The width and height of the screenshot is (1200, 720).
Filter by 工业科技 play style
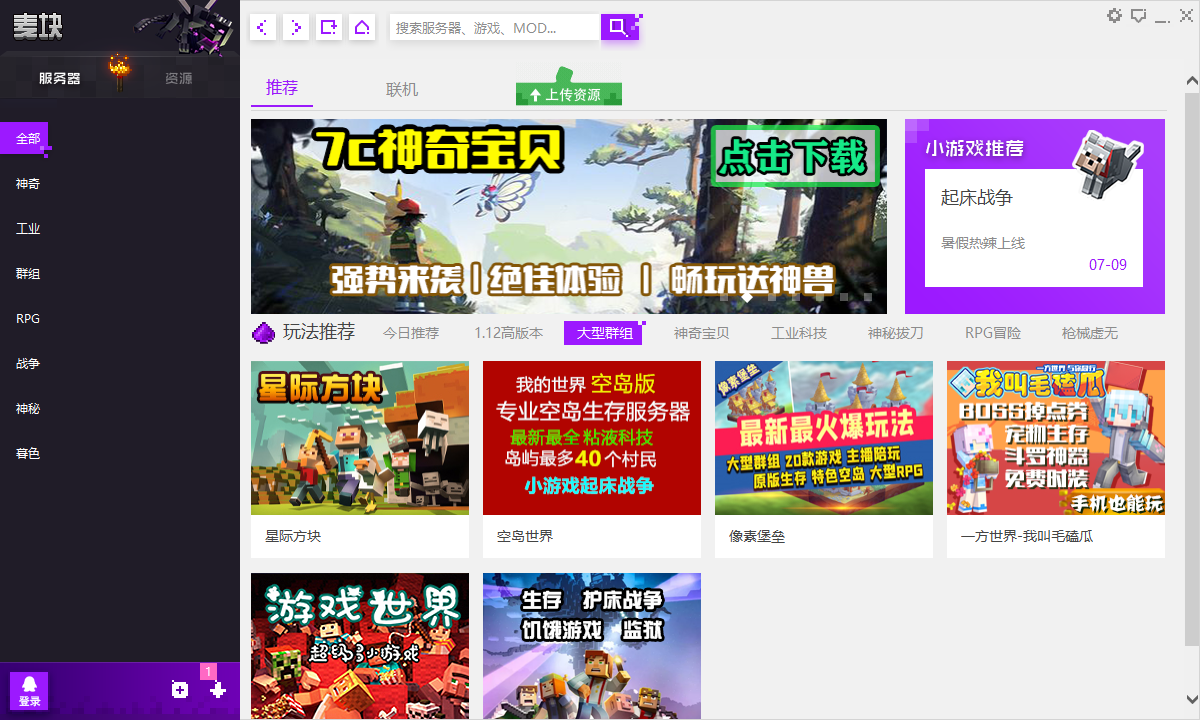[x=799, y=333]
